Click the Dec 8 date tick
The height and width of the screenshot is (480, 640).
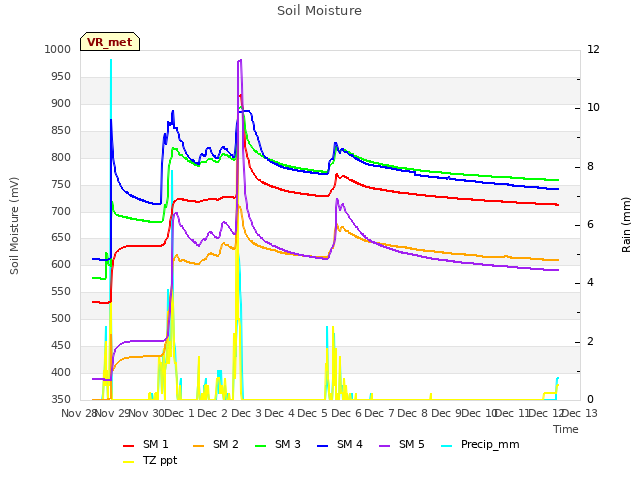[x=413, y=413]
